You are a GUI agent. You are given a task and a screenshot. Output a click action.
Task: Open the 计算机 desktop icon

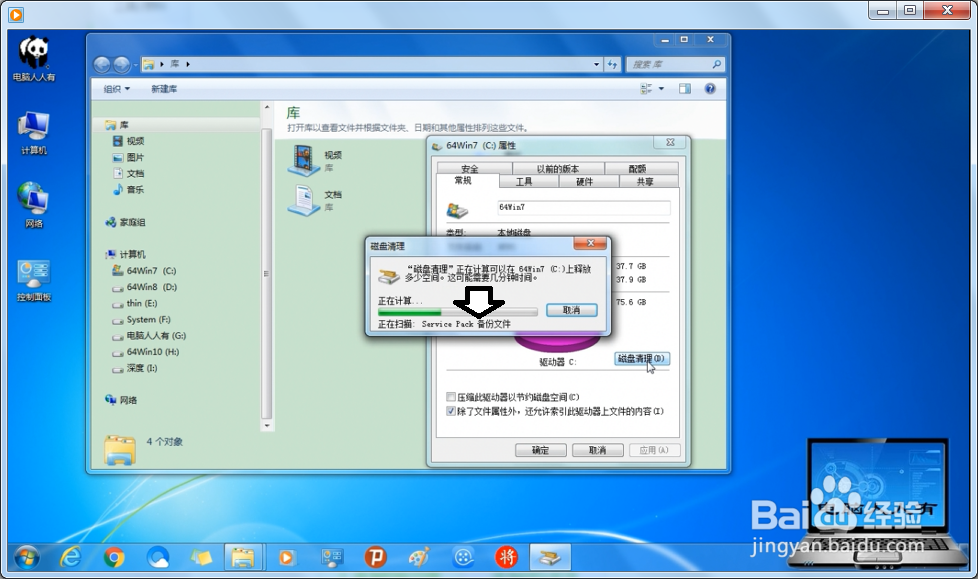click(x=34, y=133)
